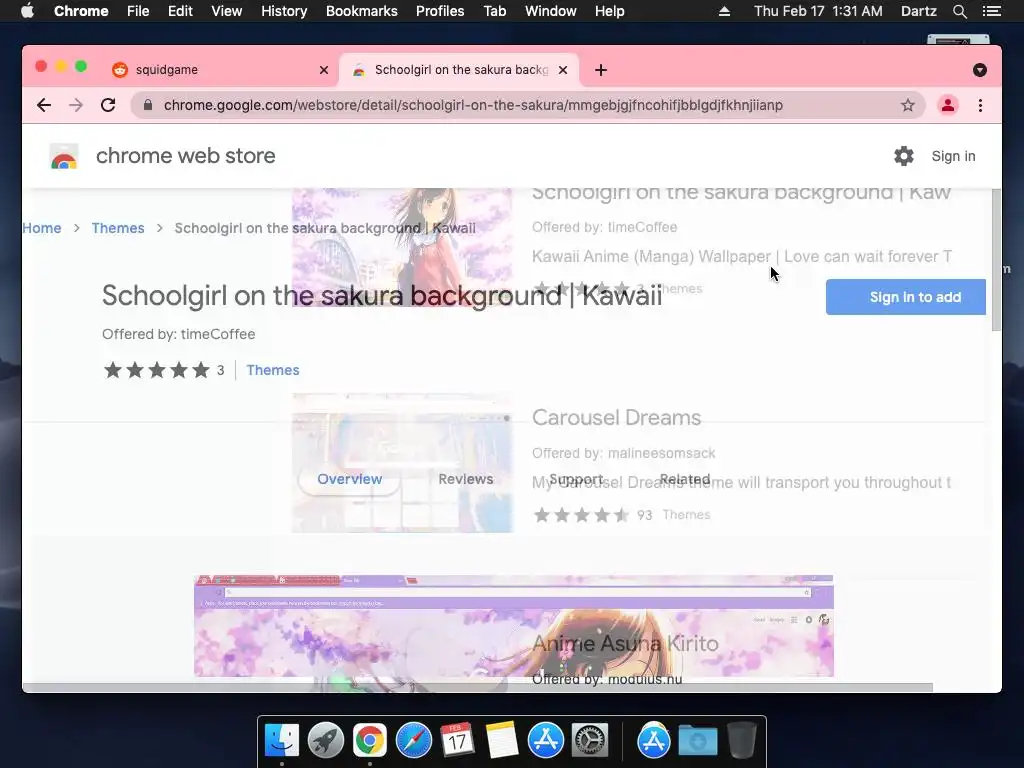Screen dimensions: 1024x768
Task: Click the date and time in menu bar
Action: (818, 11)
